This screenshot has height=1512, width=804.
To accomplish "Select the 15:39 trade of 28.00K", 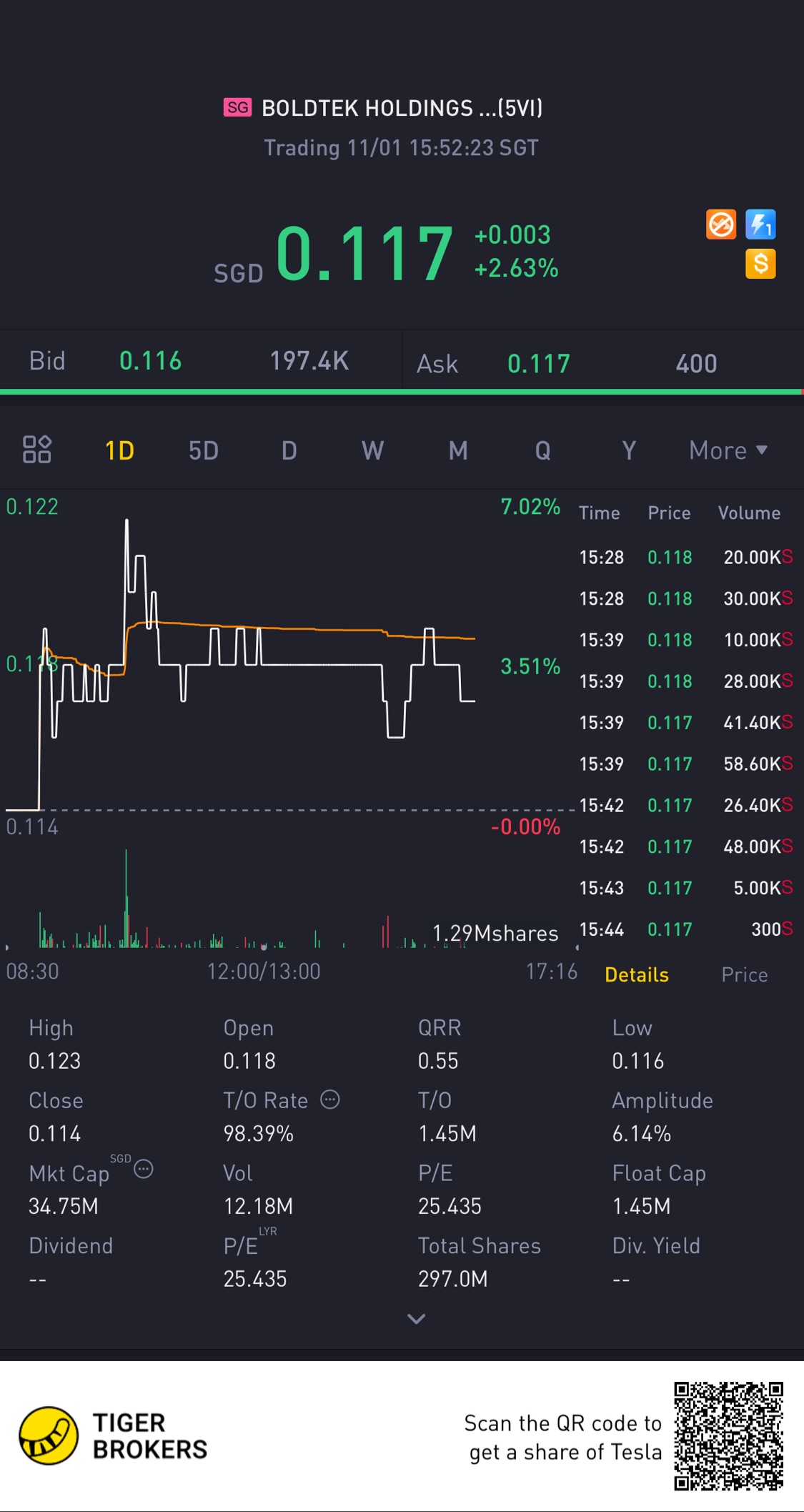I will (x=686, y=681).
